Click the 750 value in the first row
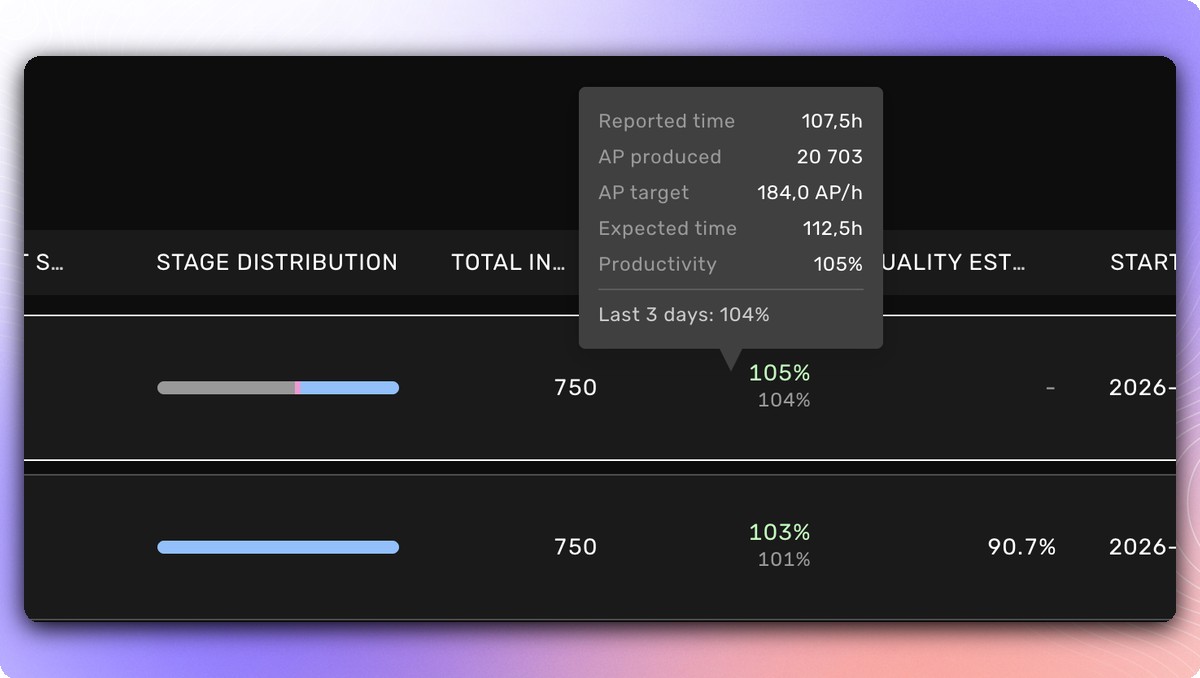Viewport: 1200px width, 678px height. 575,387
